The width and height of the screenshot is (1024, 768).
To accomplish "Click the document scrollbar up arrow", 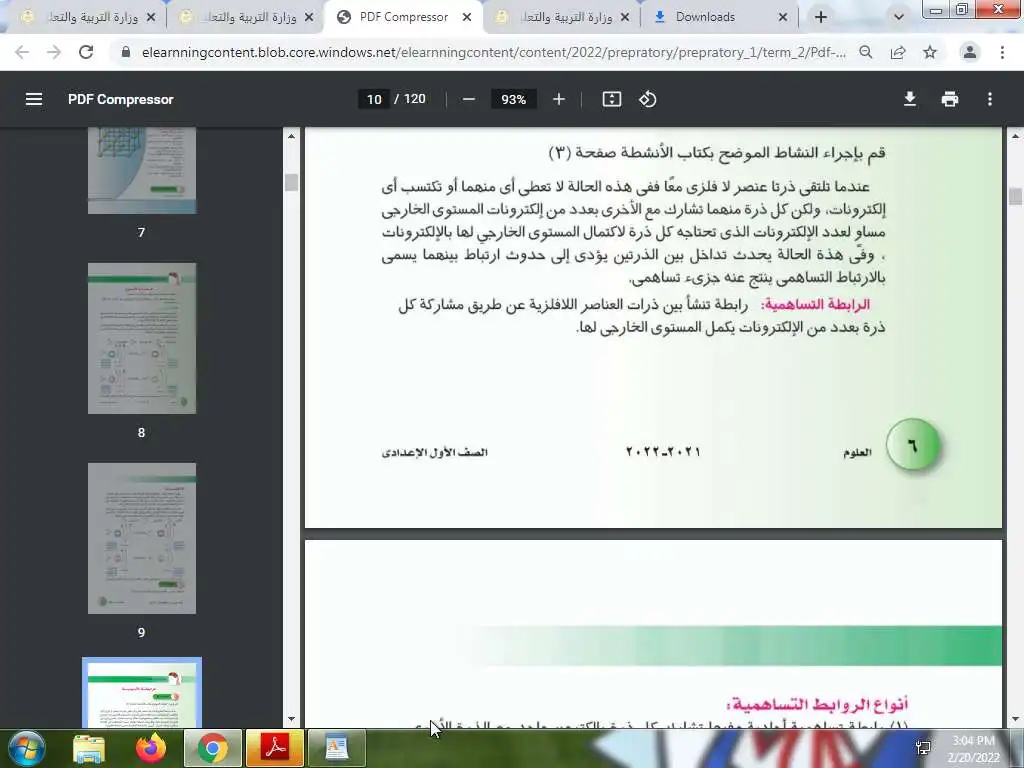I will (1016, 136).
